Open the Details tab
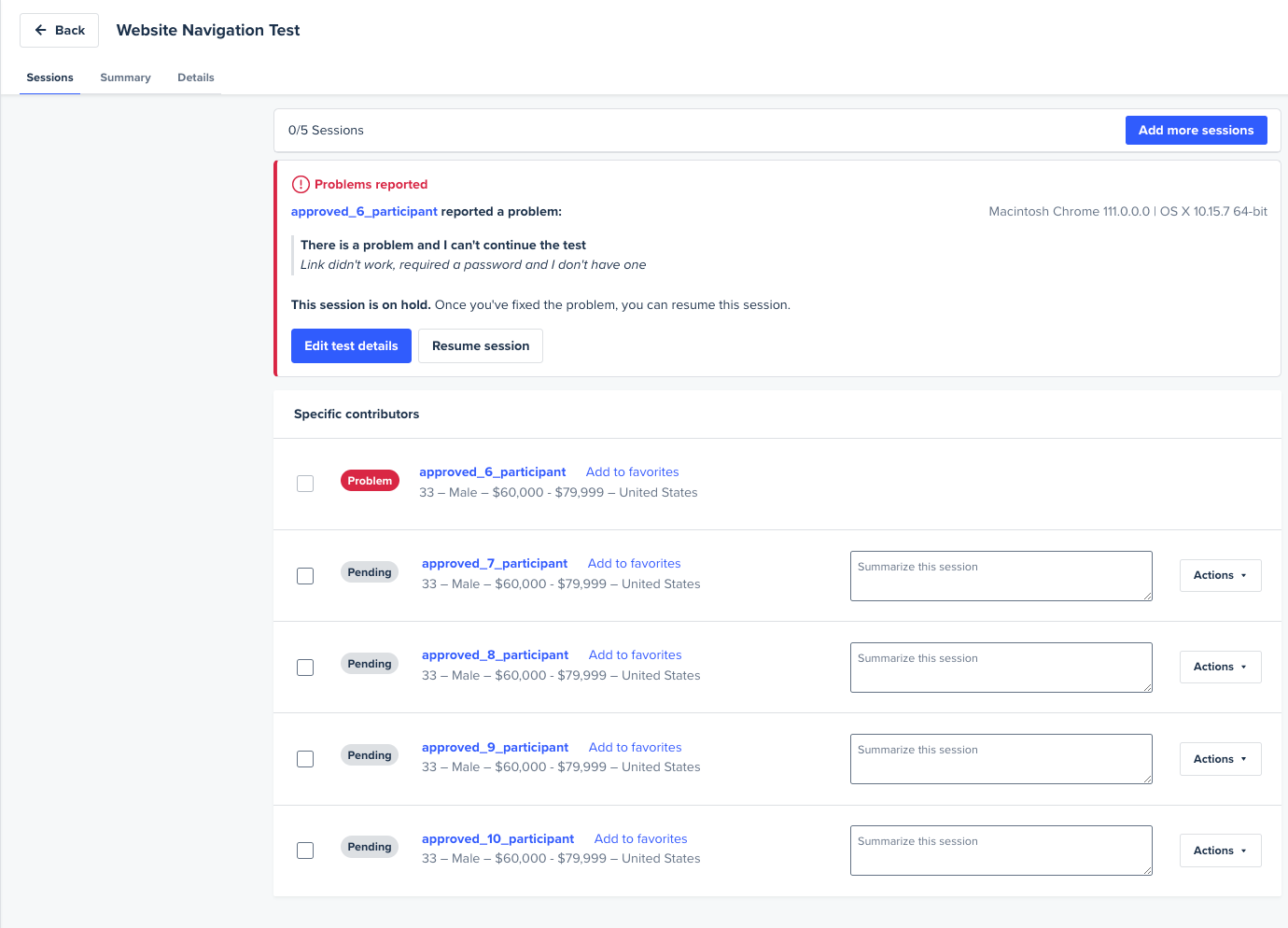This screenshot has height=928, width=1288. (x=196, y=77)
